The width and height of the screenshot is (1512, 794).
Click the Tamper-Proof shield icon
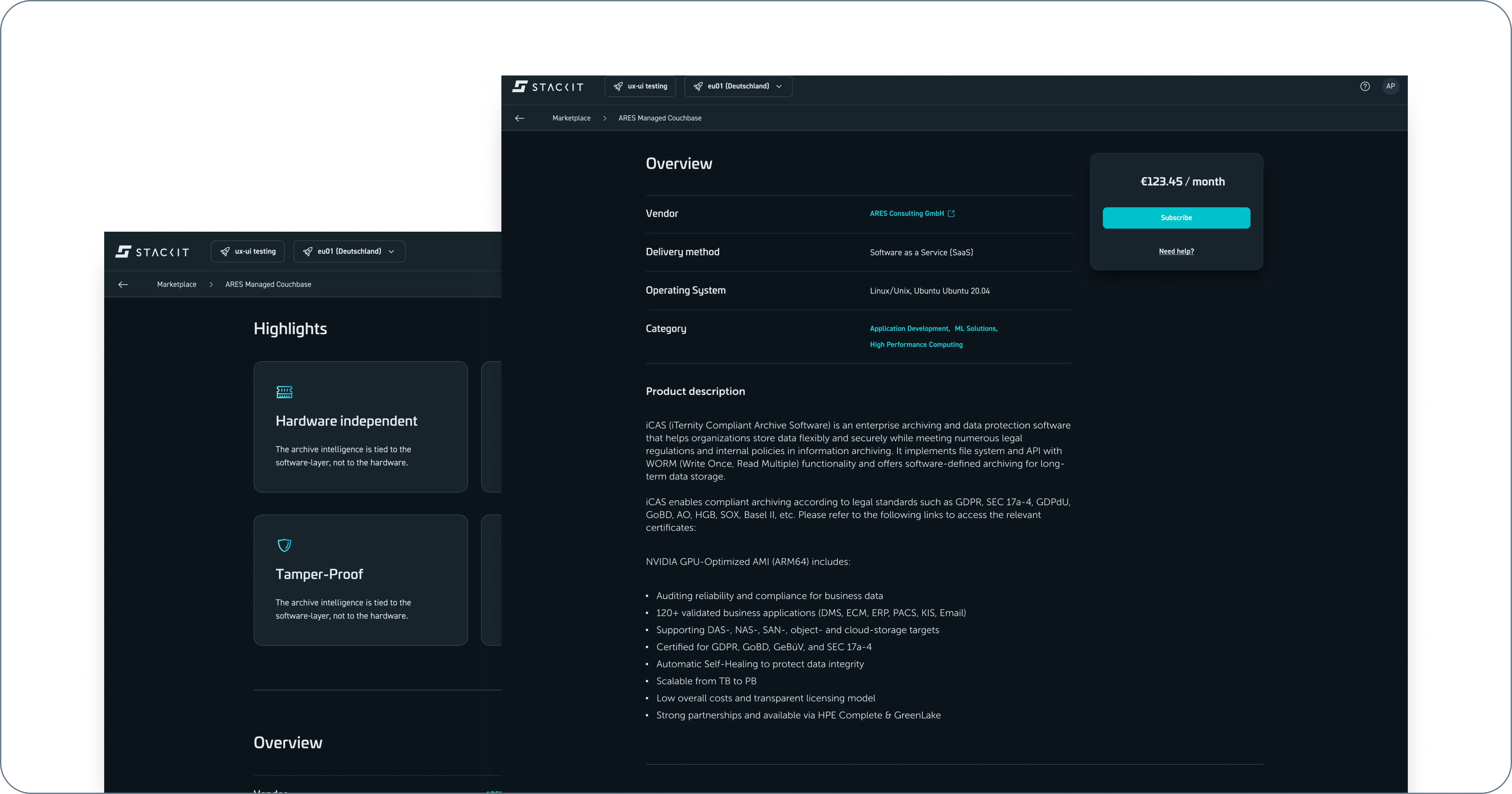(284, 545)
